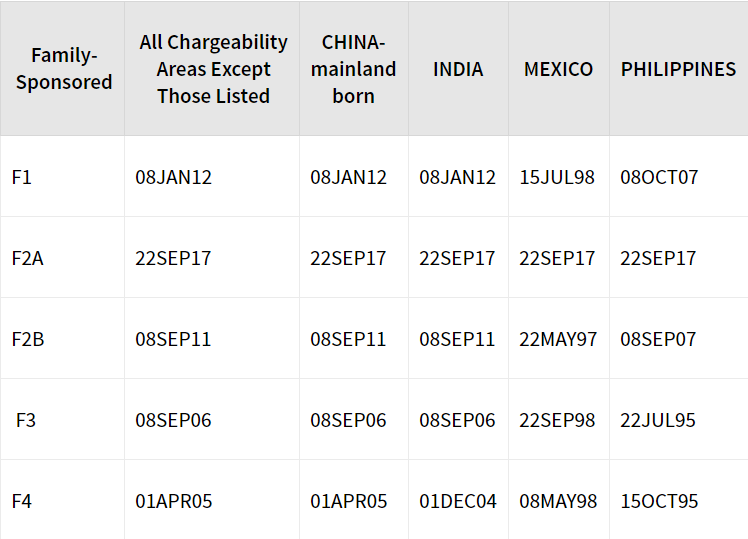The image size is (748, 539).
Task: Click the 22JUL95 Philippines F3 date
Action: click(658, 420)
